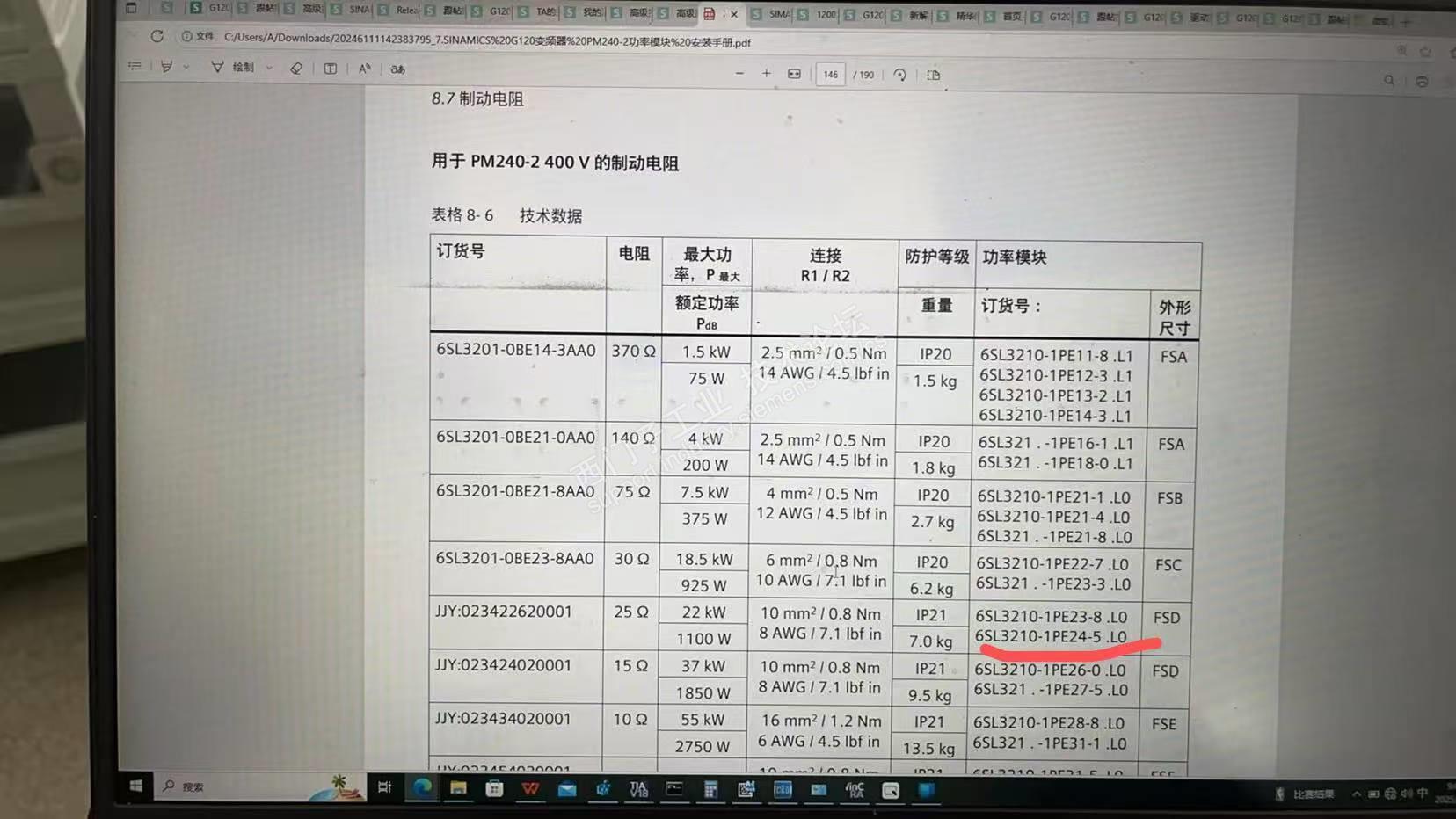Click order number 6SL3201-0BE23-8AA0
1456x819 pixels.
pyautogui.click(x=514, y=558)
